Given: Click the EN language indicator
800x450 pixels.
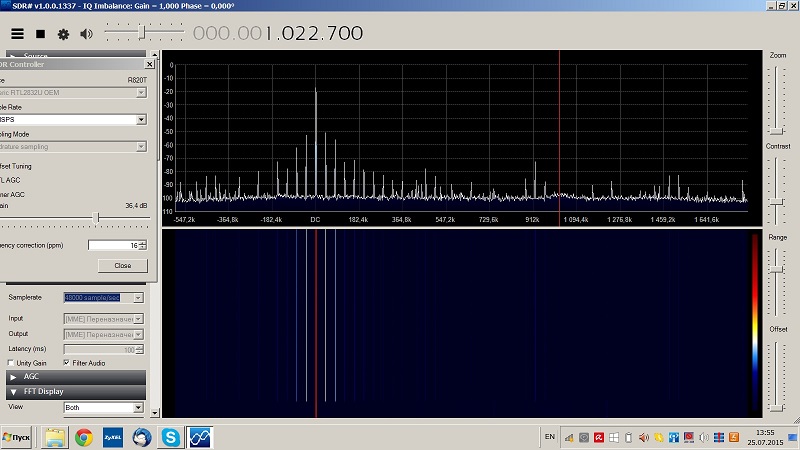Looking at the screenshot, I should (x=549, y=437).
